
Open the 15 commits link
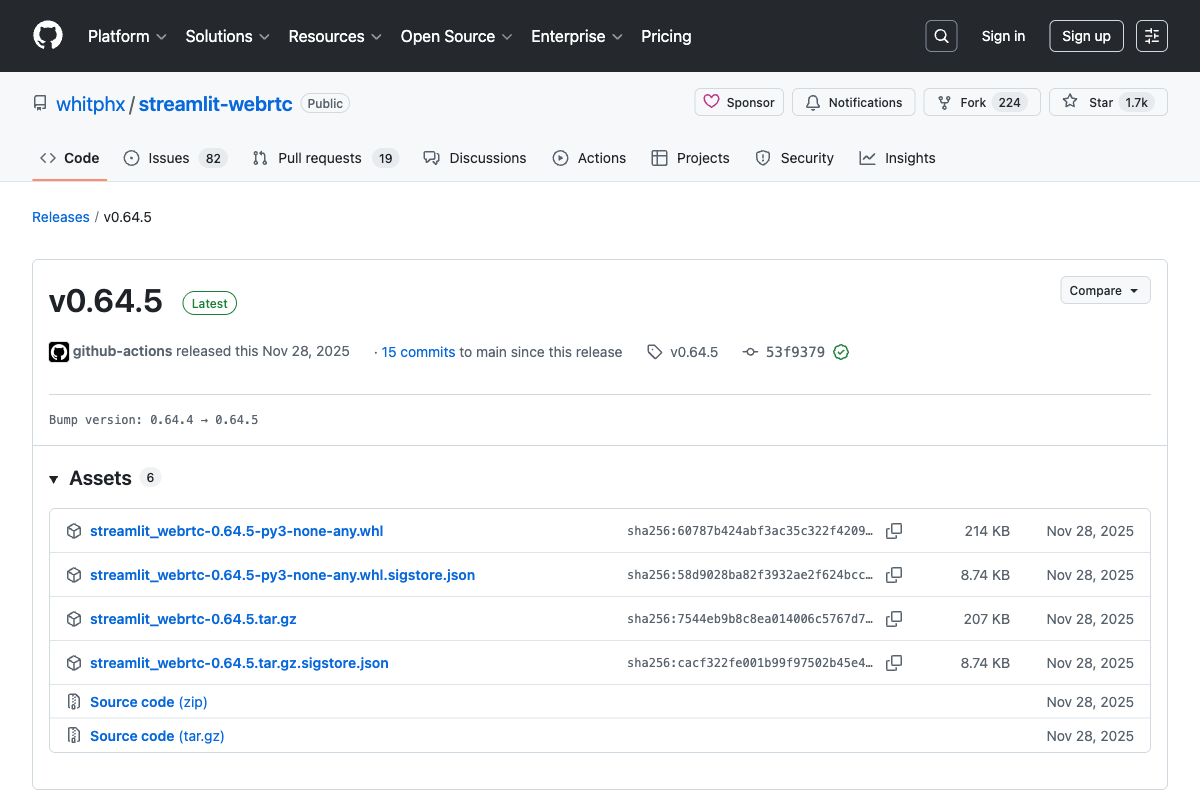click(x=418, y=352)
